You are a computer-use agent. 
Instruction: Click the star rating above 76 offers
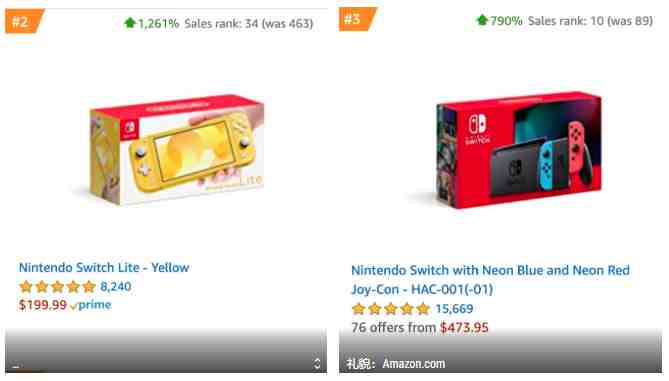tap(390, 308)
